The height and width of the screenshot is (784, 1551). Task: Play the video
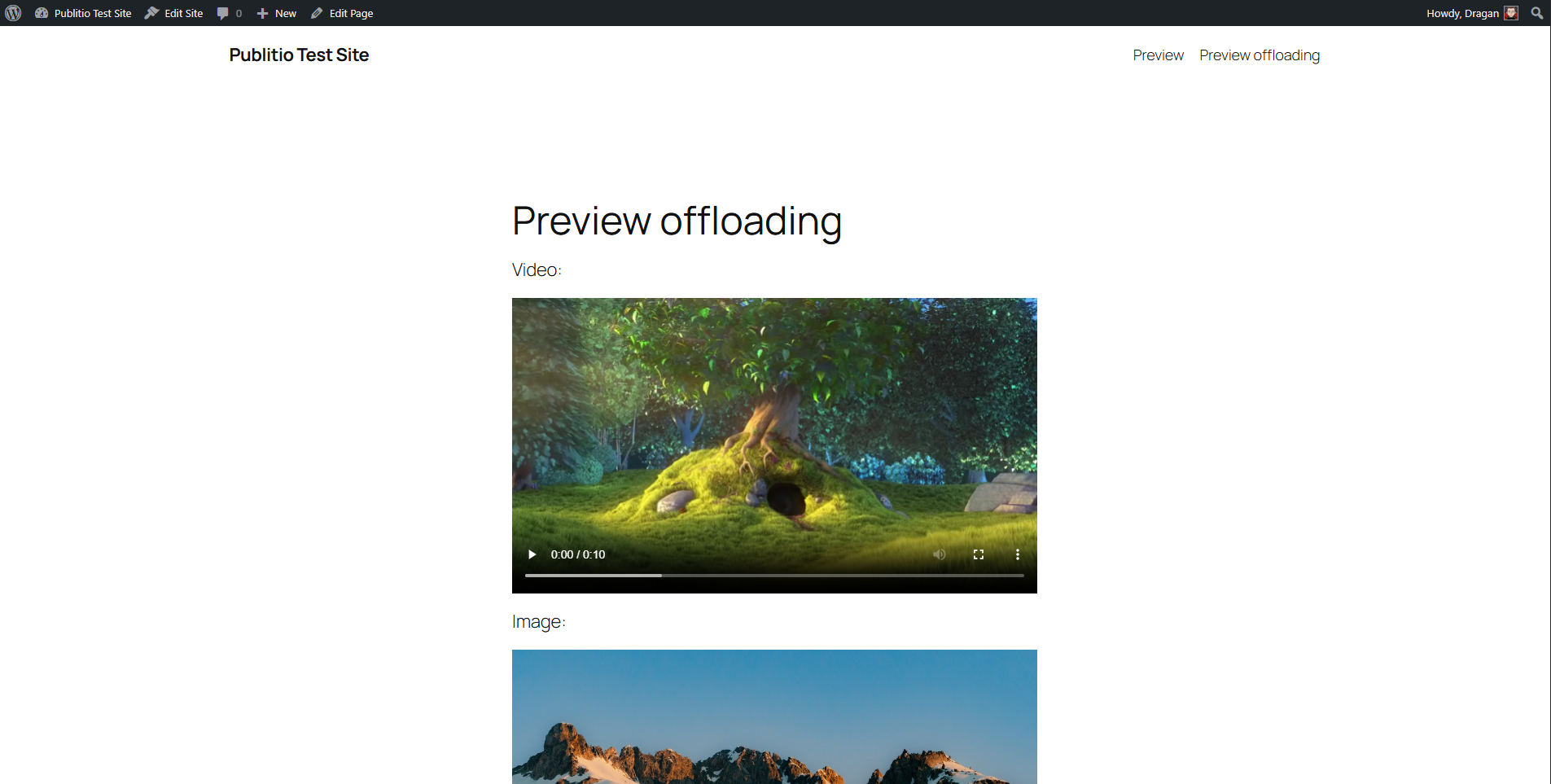tap(532, 554)
